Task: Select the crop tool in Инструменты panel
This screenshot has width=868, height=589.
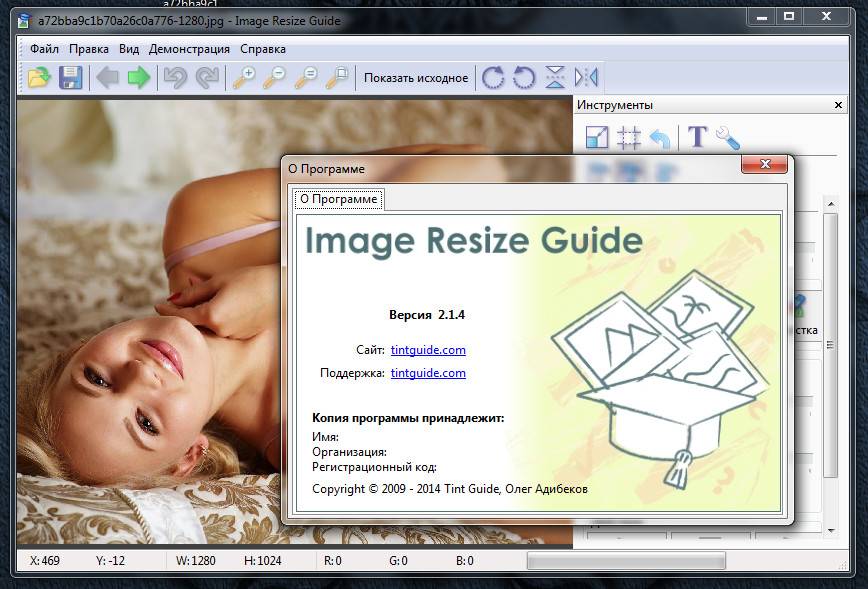Action: pos(629,137)
